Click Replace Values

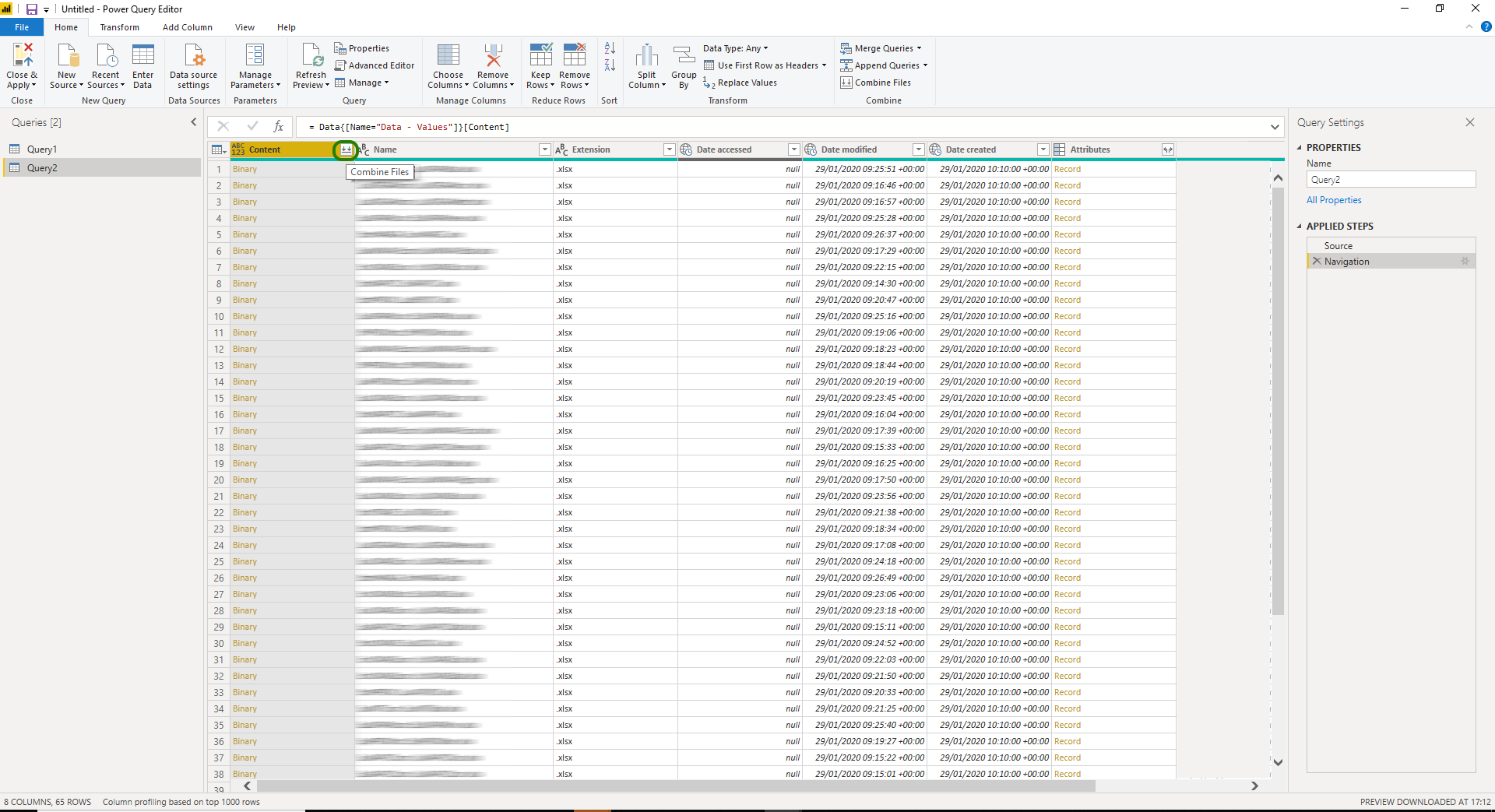click(740, 83)
